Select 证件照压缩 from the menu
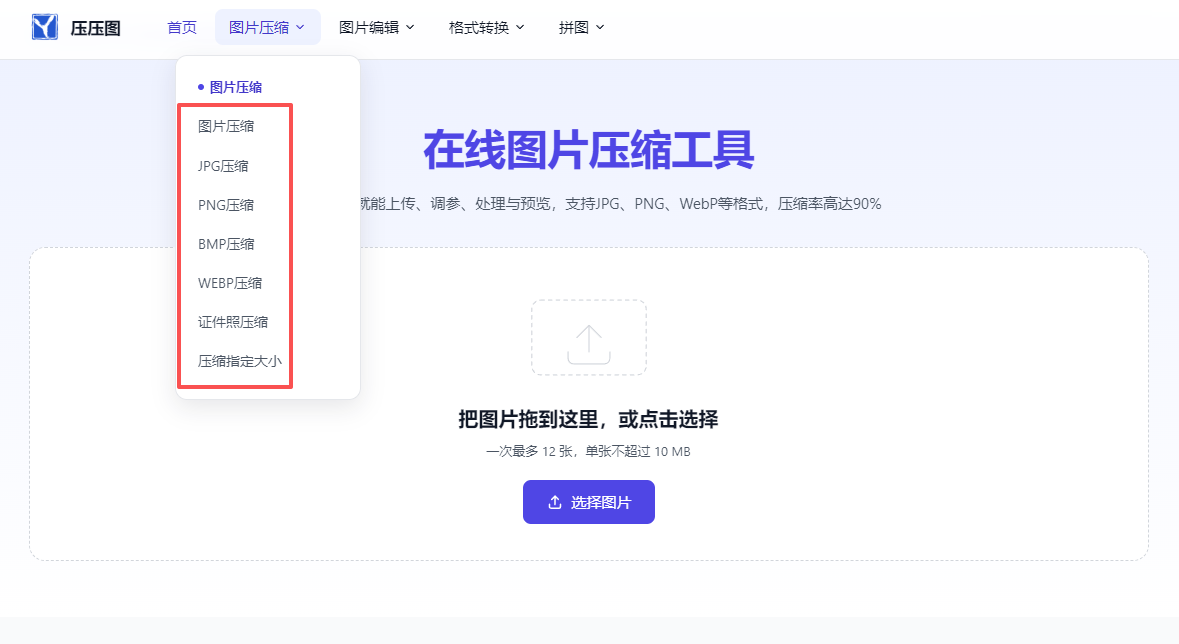This screenshot has width=1179, height=644. 233,322
